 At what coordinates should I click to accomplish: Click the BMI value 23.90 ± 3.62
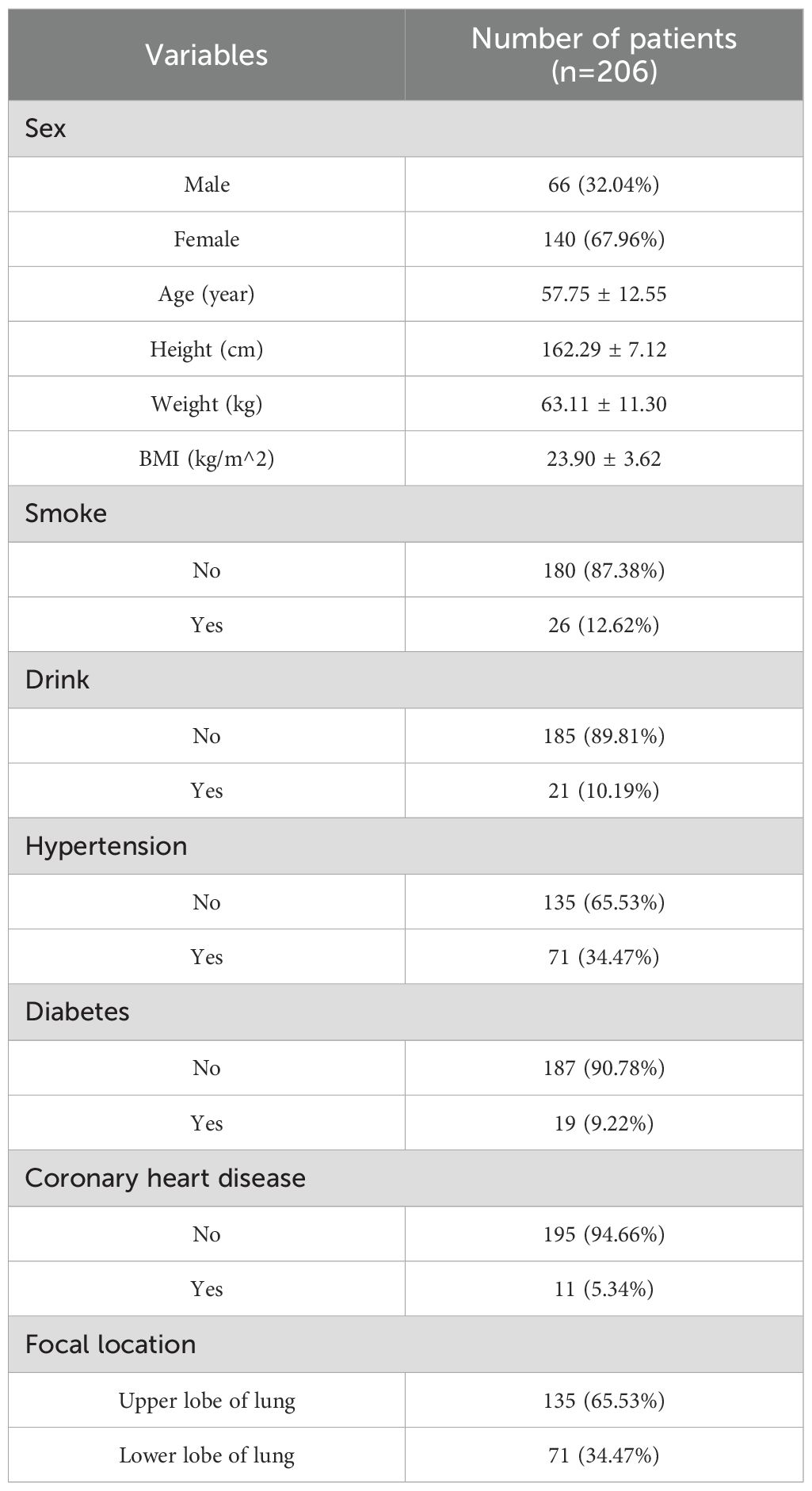[604, 459]
